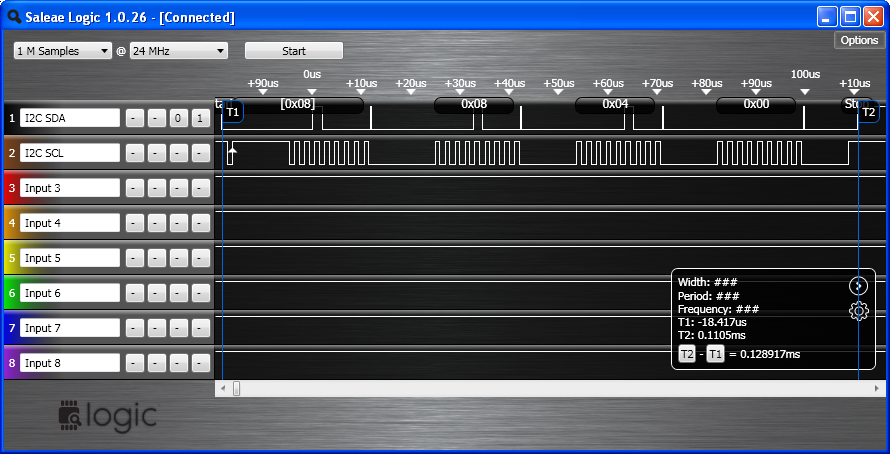
Task: Maximize the Saleae Logic window
Action: (x=850, y=16)
